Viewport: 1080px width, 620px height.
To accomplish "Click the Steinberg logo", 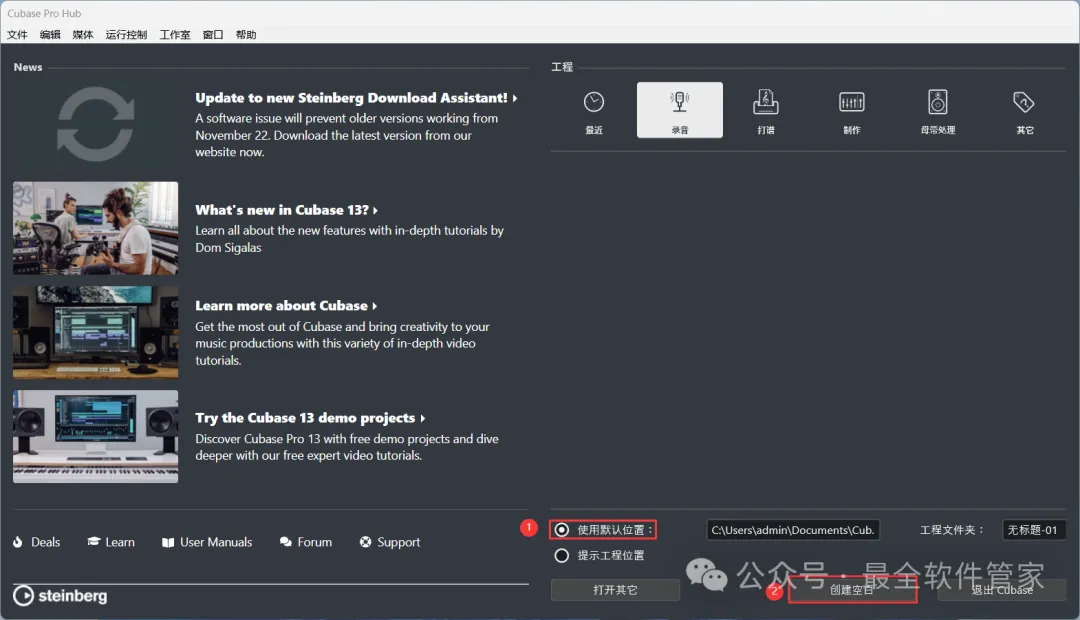I will point(61,596).
